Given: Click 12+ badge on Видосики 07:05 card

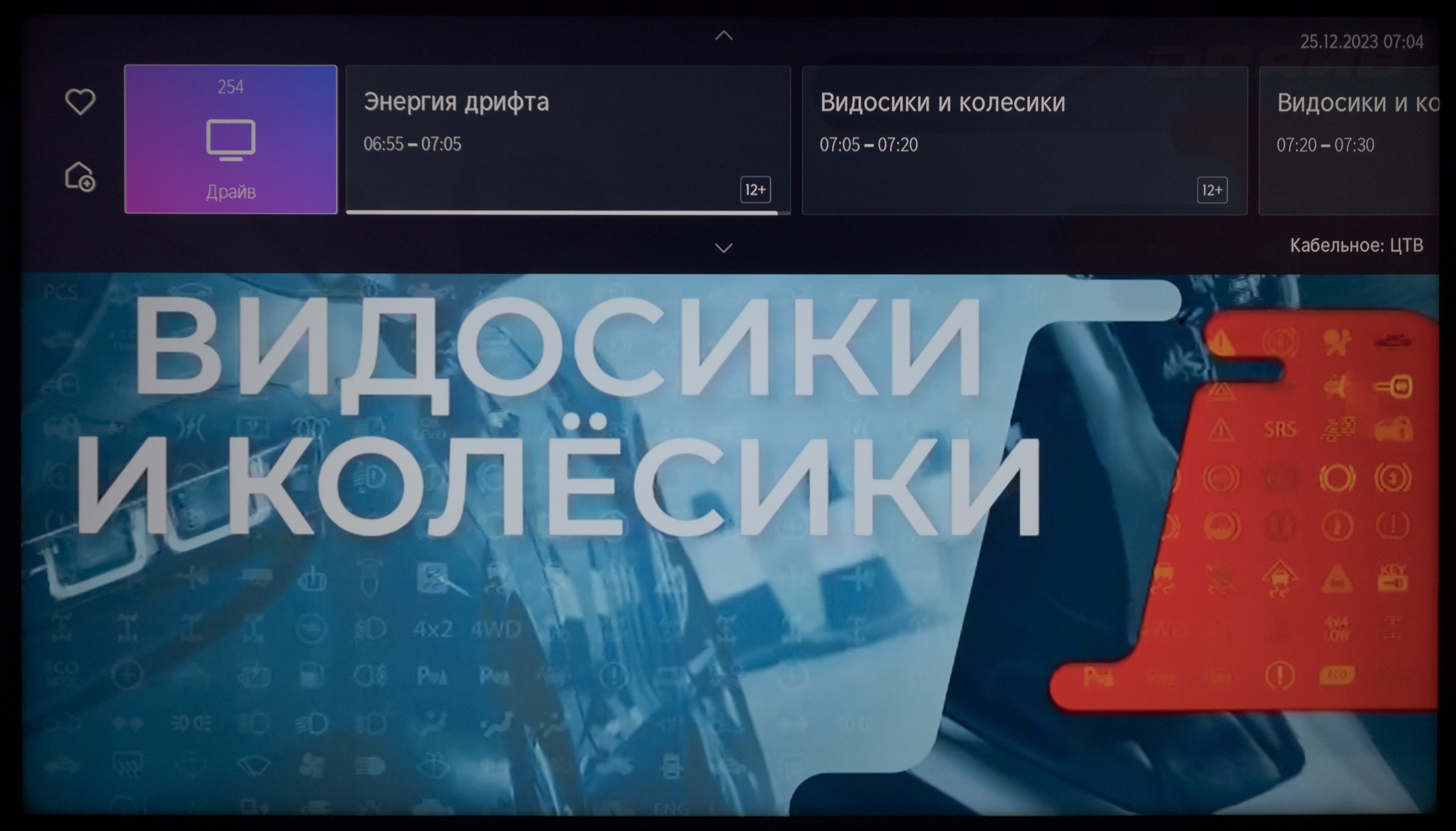Looking at the screenshot, I should pos(1212,190).
